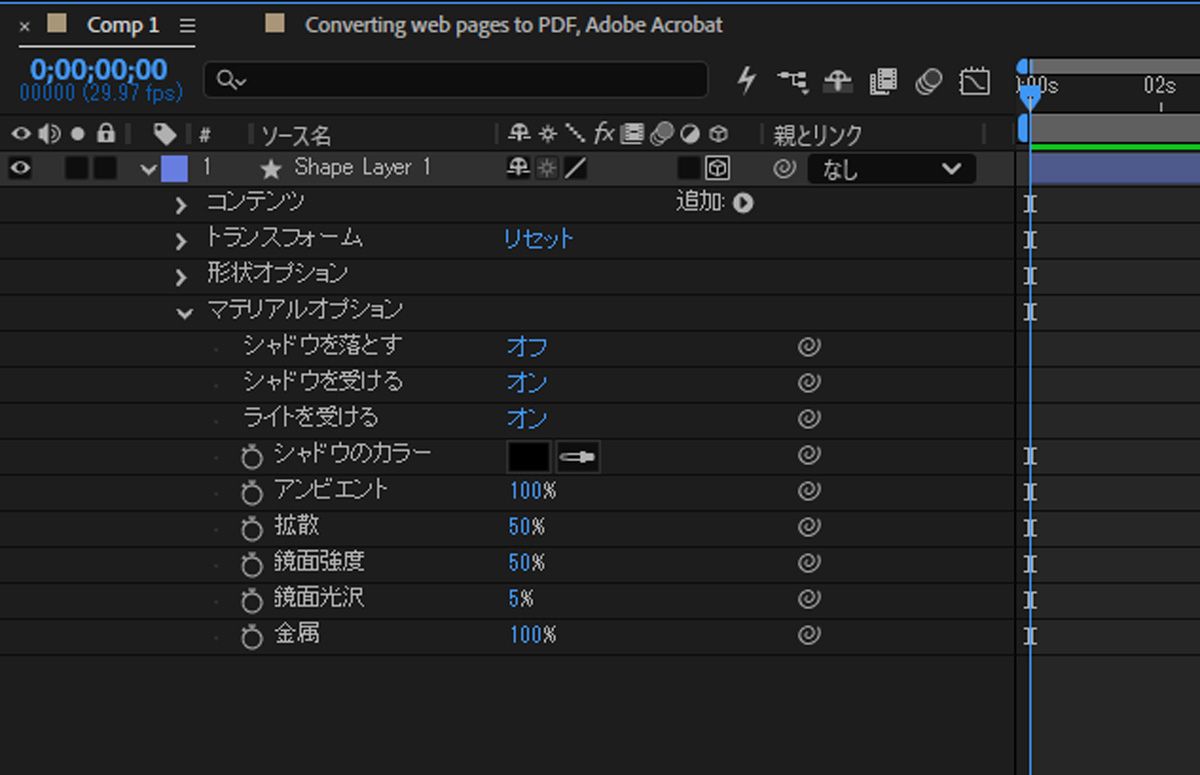This screenshot has height=775, width=1200.
Task: Enable the frame blending toolbar icon
Action: coord(883,82)
